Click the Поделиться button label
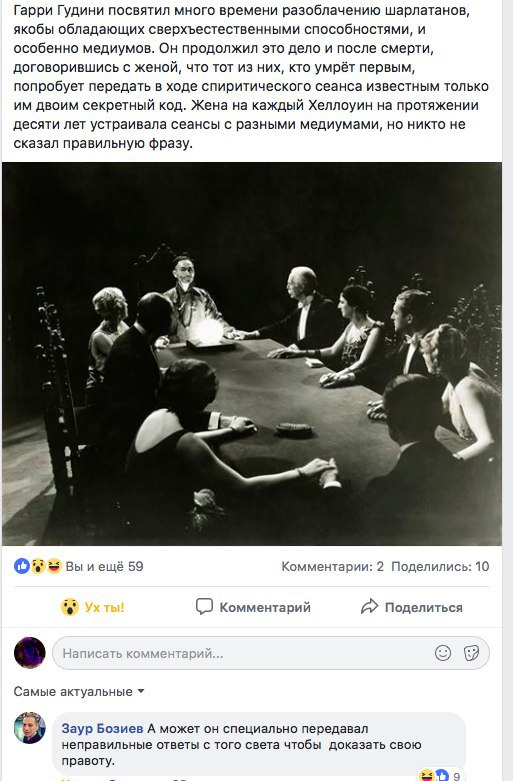The width and height of the screenshot is (513, 781). pos(424,608)
